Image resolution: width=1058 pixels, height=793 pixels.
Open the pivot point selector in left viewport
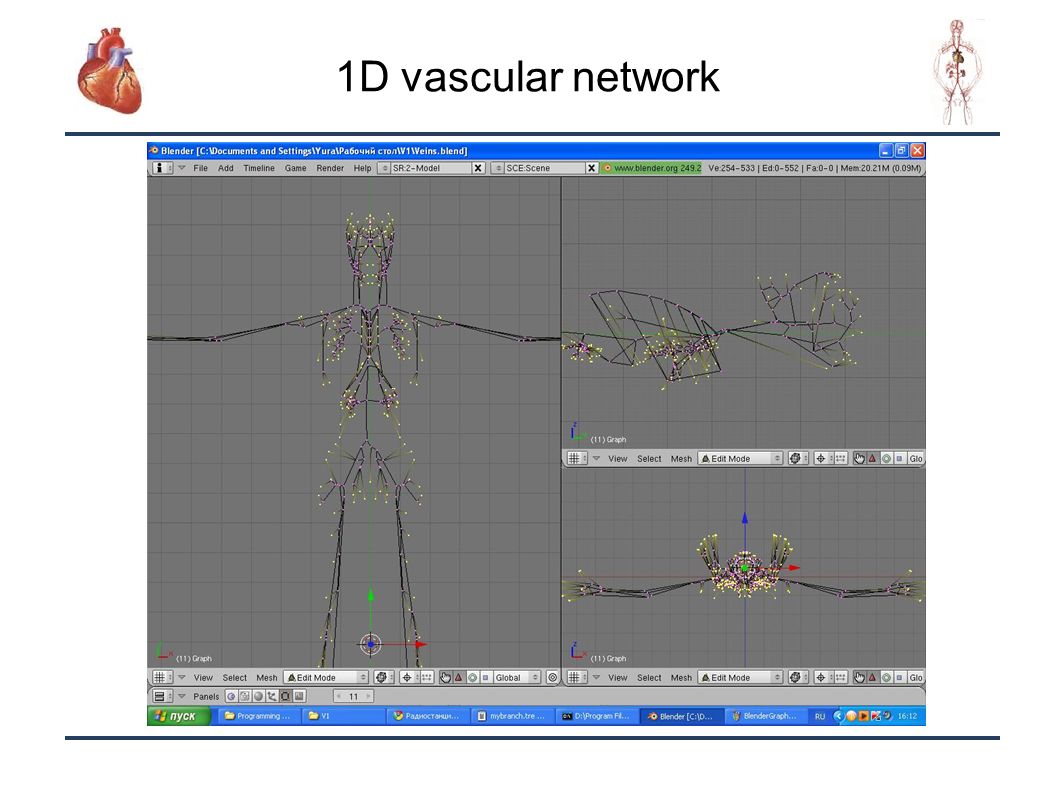pyautogui.click(x=409, y=677)
